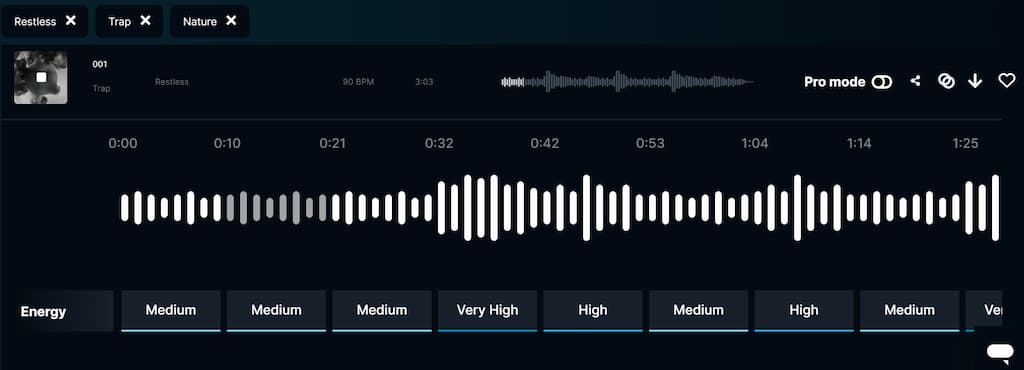Remove the Trap filter tag
The image size is (1024, 370).
tap(146, 20)
